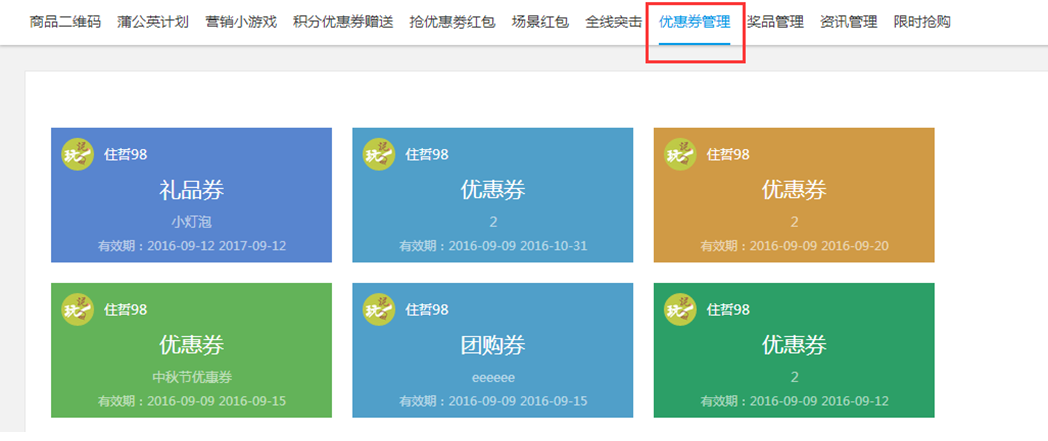The image size is (1048, 441).
Task: Select the 积分优惠券赠送 tab
Action: coord(343,22)
